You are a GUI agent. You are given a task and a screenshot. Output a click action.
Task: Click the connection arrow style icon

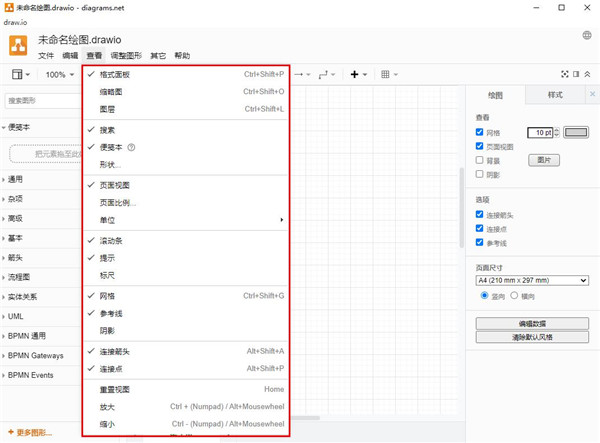(302, 75)
